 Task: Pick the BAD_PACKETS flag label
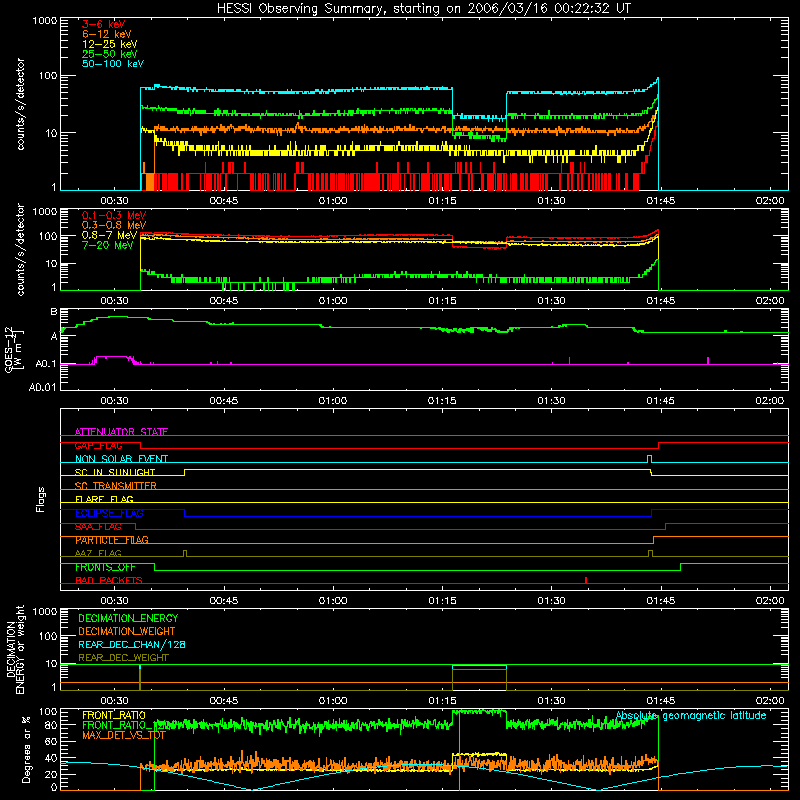(x=109, y=581)
